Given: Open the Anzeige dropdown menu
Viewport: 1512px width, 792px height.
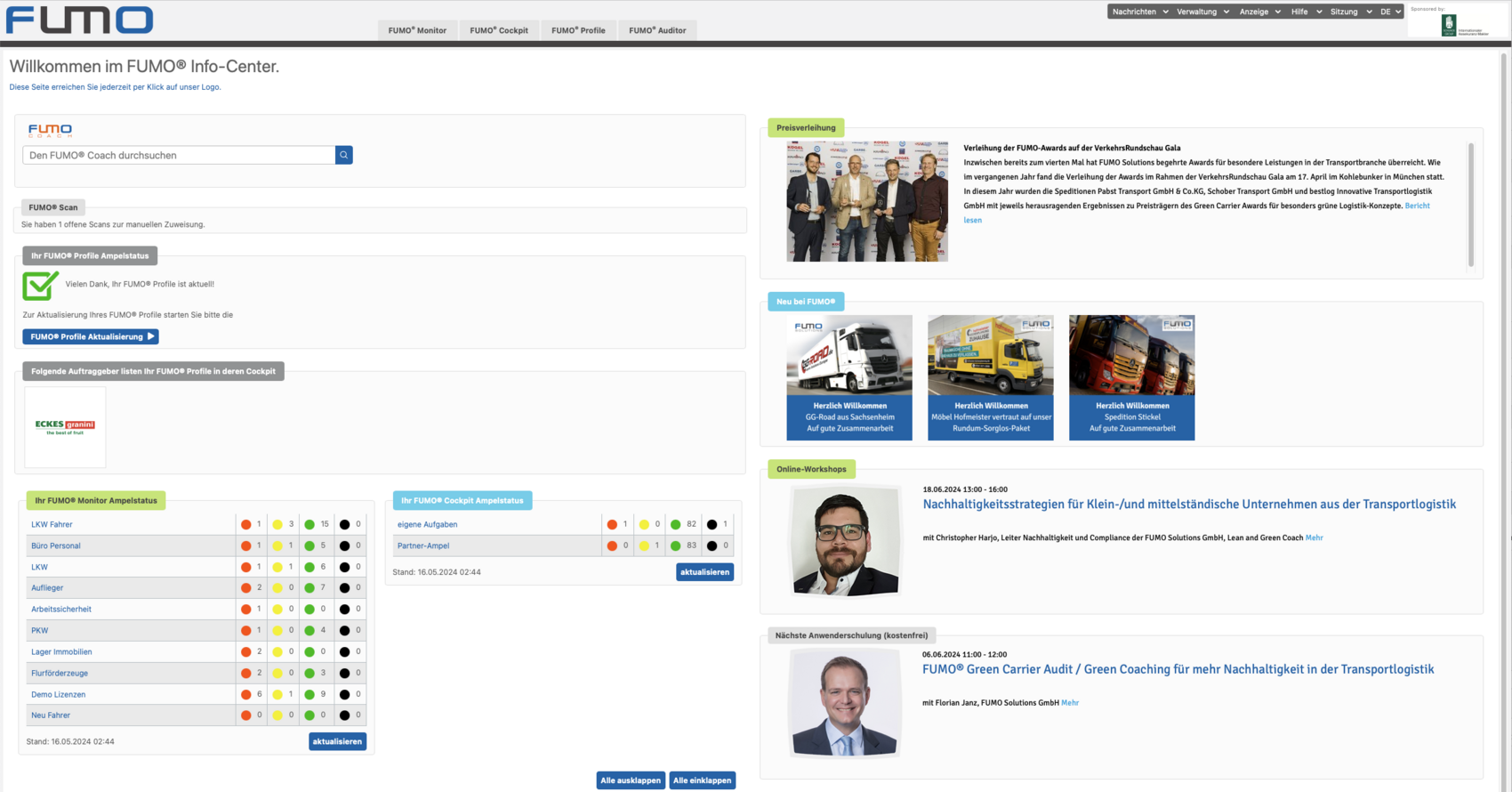Looking at the screenshot, I should pyautogui.click(x=1259, y=12).
